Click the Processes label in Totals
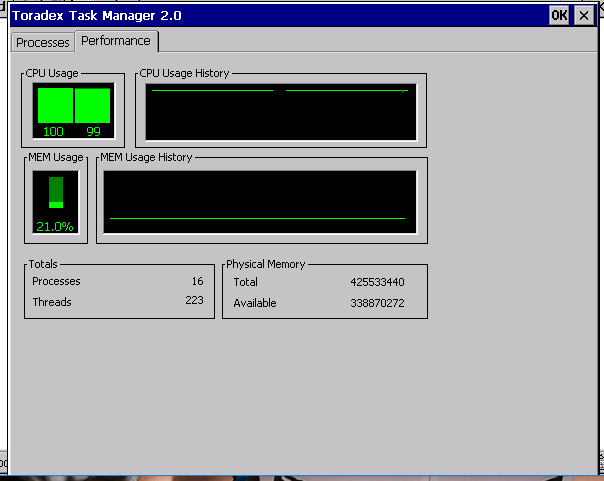 click(x=56, y=282)
